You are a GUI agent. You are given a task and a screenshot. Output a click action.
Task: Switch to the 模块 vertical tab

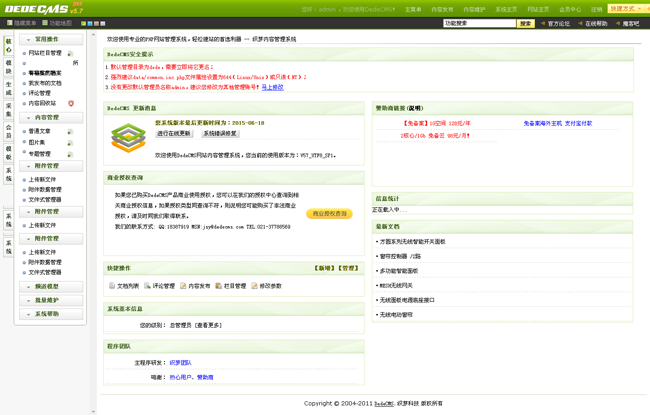[9, 67]
